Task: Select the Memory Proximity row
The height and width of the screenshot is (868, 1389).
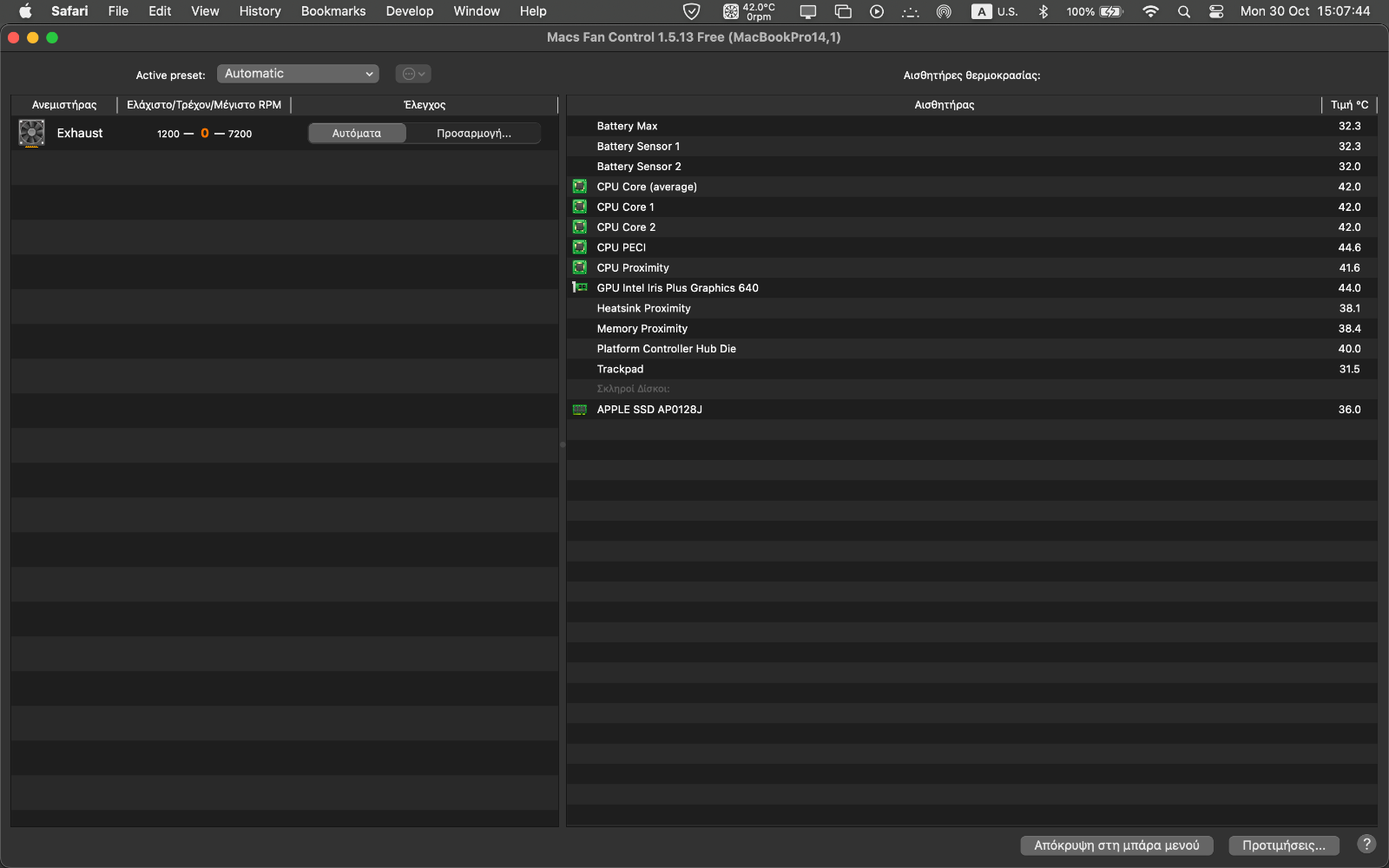Action: pos(972,329)
